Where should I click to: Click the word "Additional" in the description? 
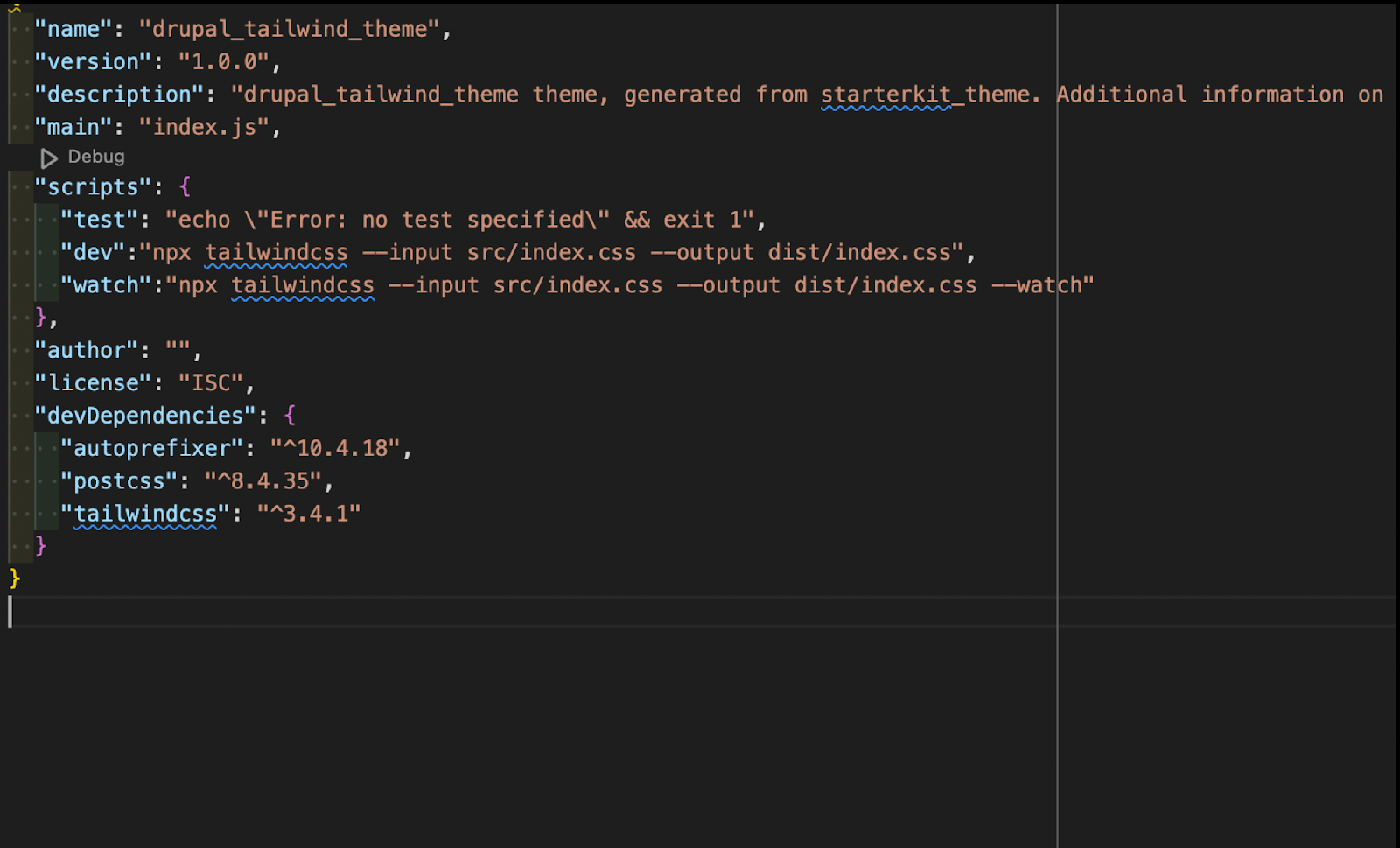1122,95
